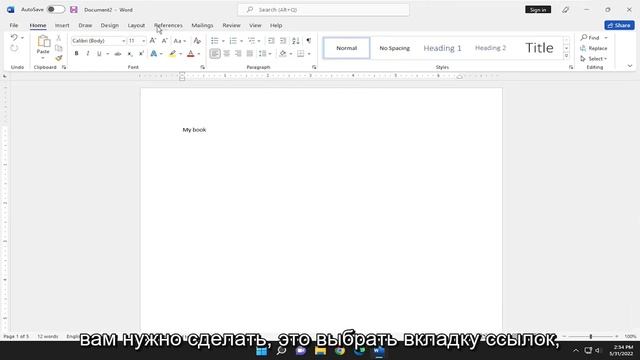
Task: Toggle Strikethrough formatting
Action: (118, 53)
